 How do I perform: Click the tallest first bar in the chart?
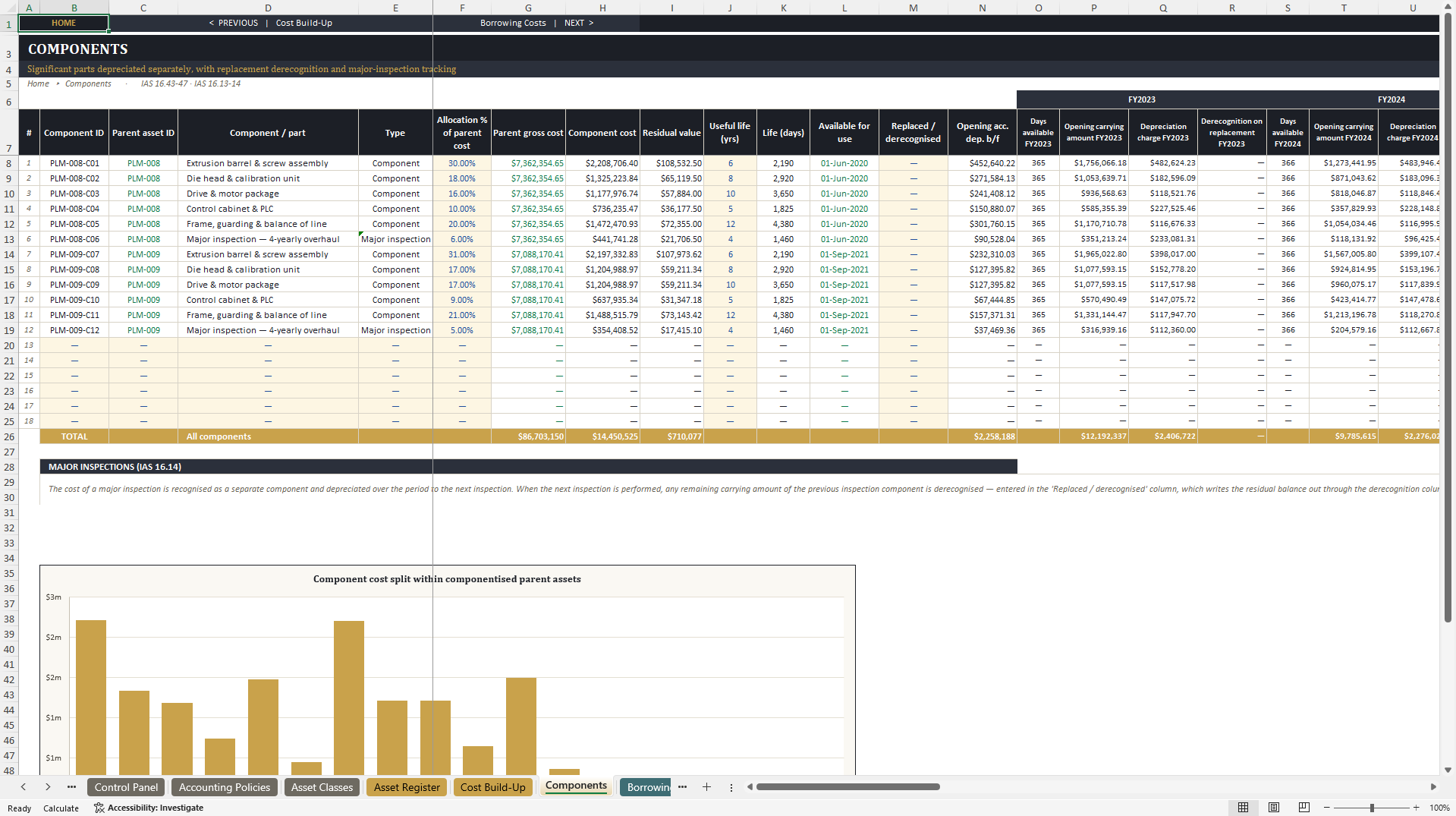91,697
